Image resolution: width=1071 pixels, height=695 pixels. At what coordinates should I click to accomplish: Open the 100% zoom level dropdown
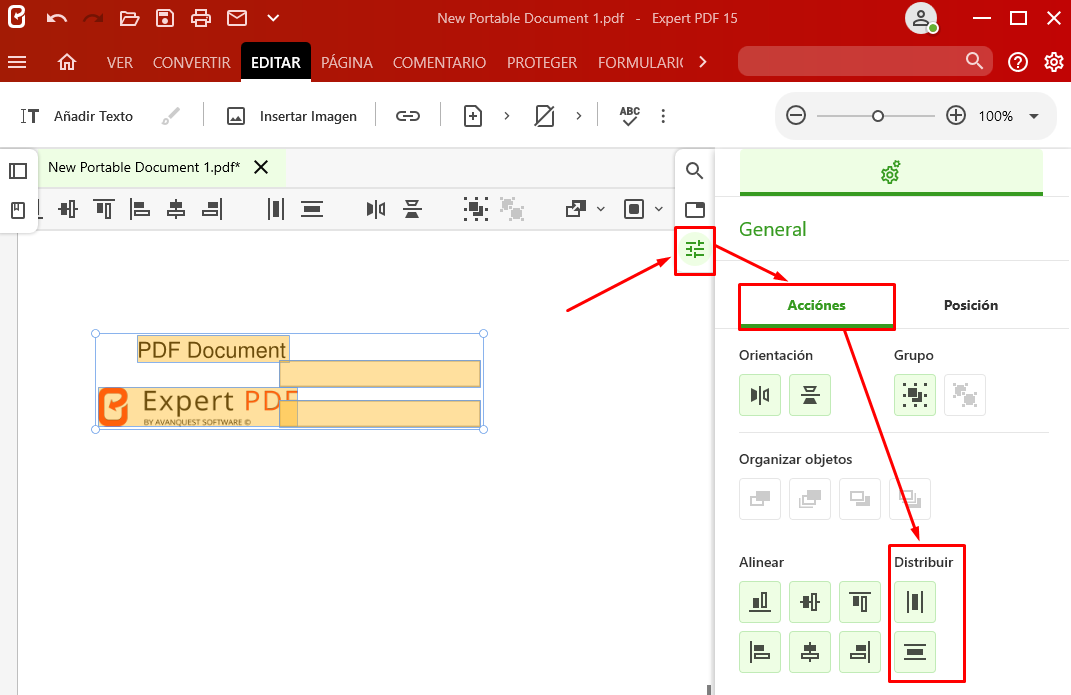[1034, 116]
